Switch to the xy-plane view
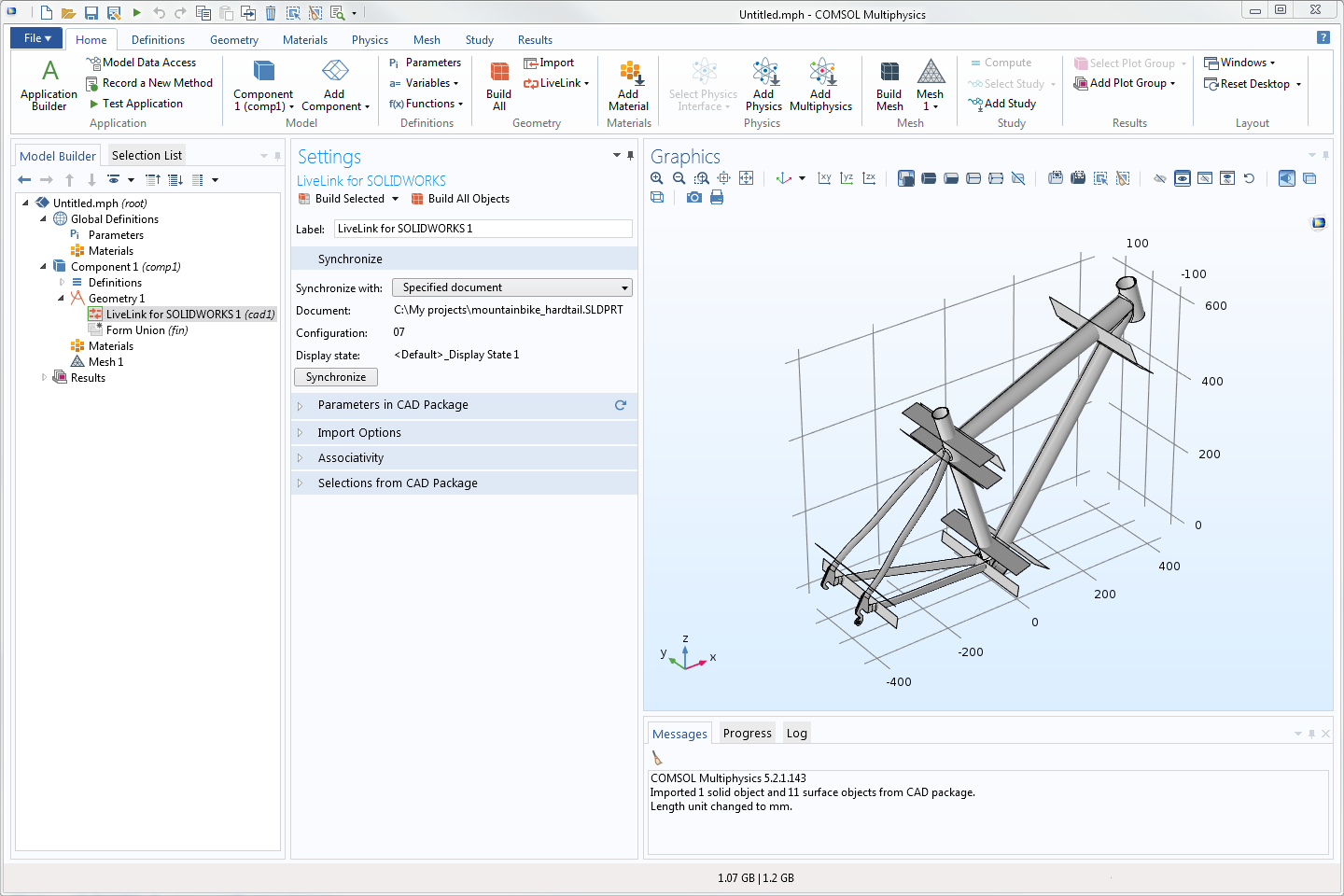Viewport: 1344px width, 896px height. pos(824,178)
